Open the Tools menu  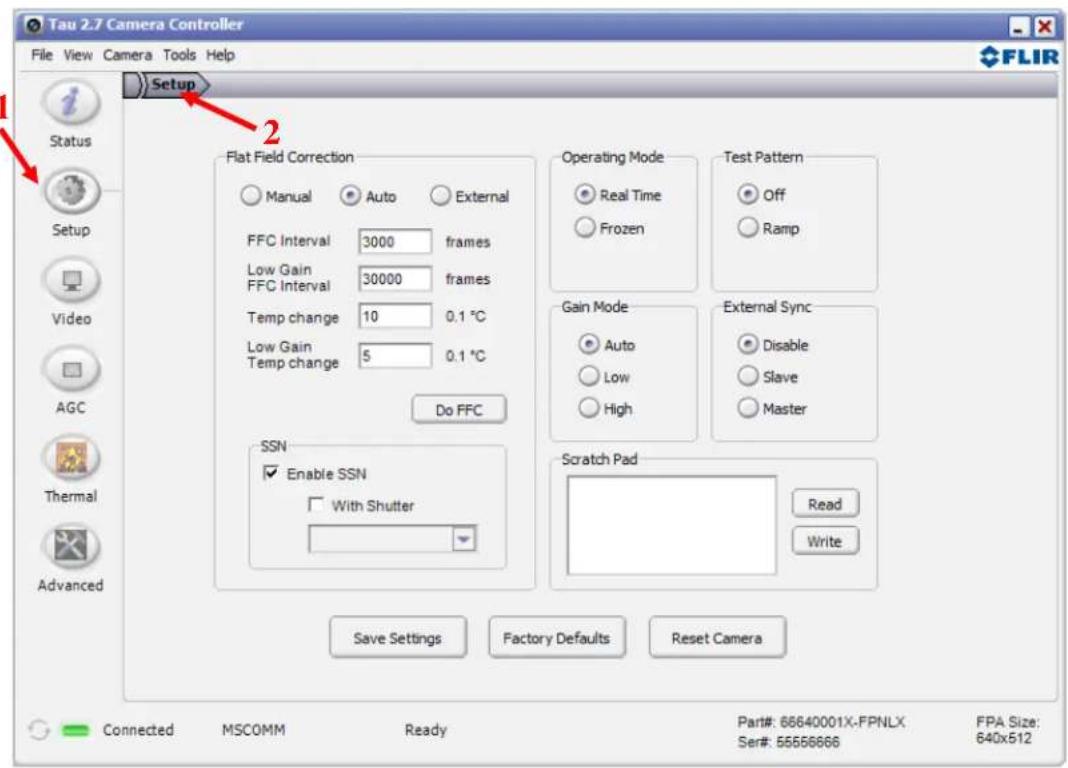179,55
